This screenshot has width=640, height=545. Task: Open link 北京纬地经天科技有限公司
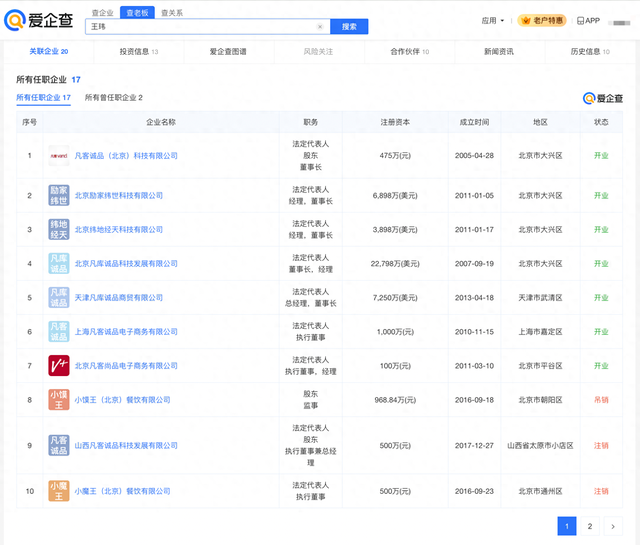point(118,229)
